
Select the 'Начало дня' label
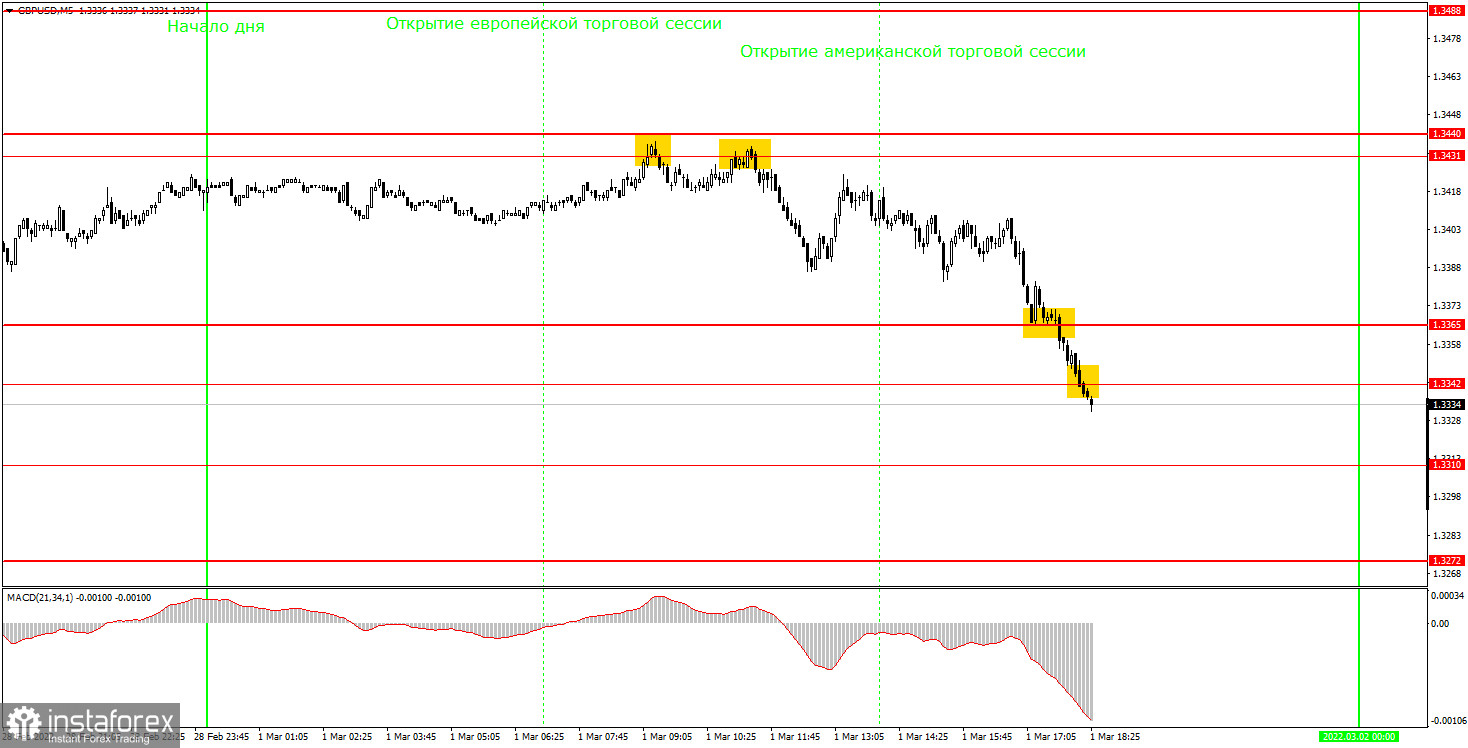tap(216, 27)
